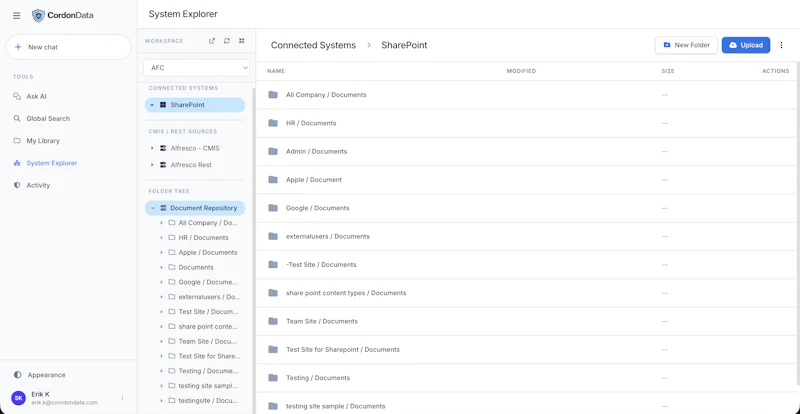Click the Alfresco Rest server icon
Image resolution: width=800 pixels, height=414 pixels.
[x=163, y=165]
